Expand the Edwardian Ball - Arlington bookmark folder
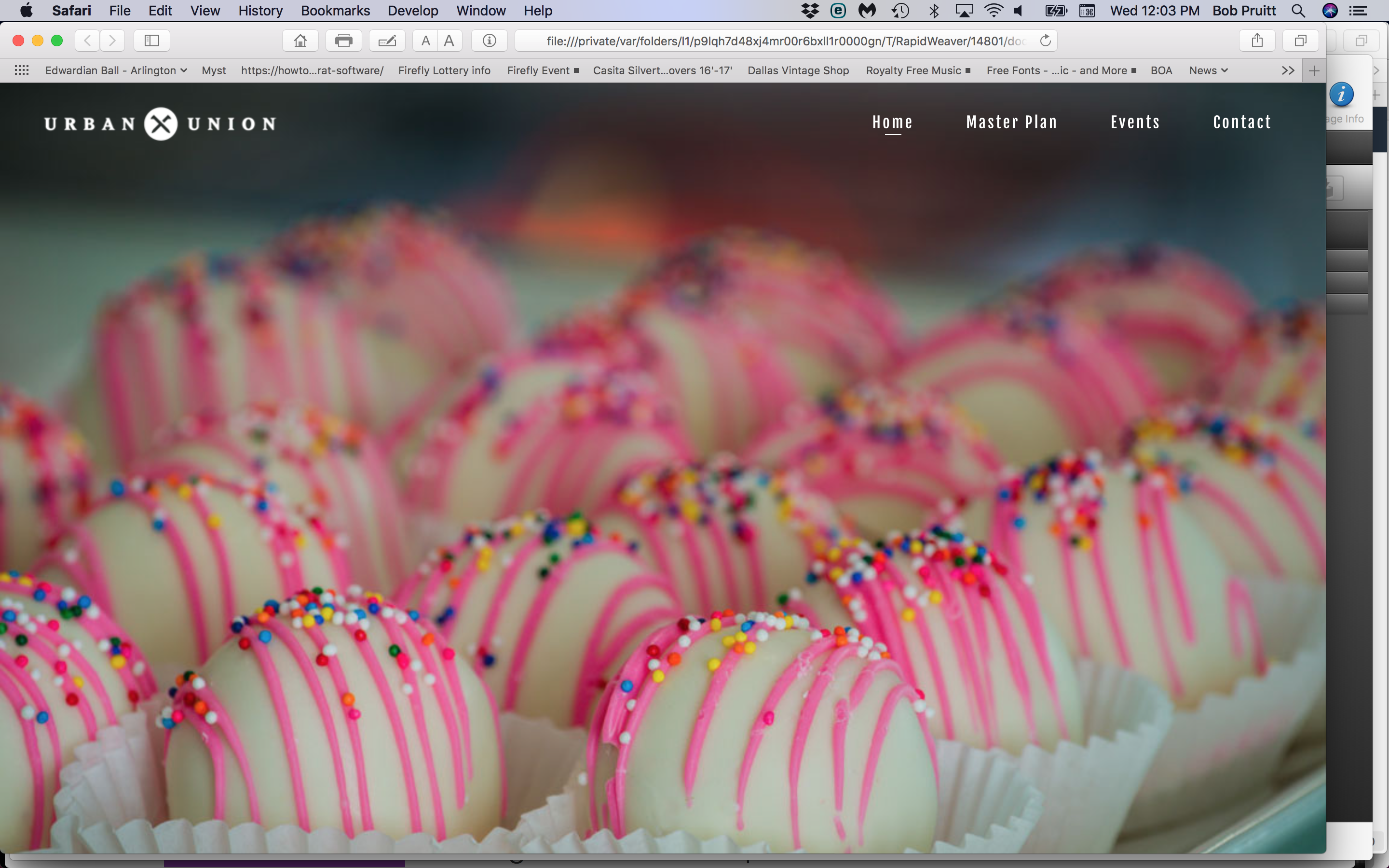The image size is (1389, 868). (x=116, y=70)
